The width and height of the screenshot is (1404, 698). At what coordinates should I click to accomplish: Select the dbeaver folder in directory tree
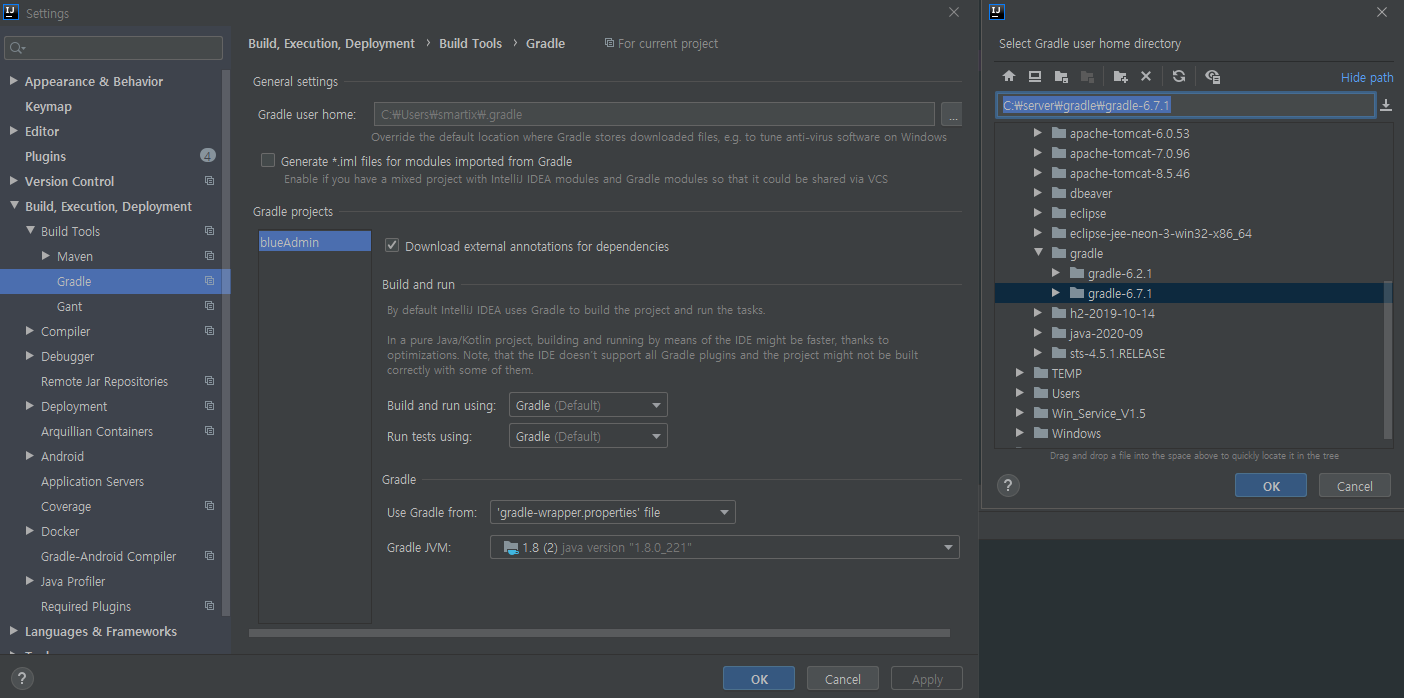pyautogui.click(x=1091, y=193)
